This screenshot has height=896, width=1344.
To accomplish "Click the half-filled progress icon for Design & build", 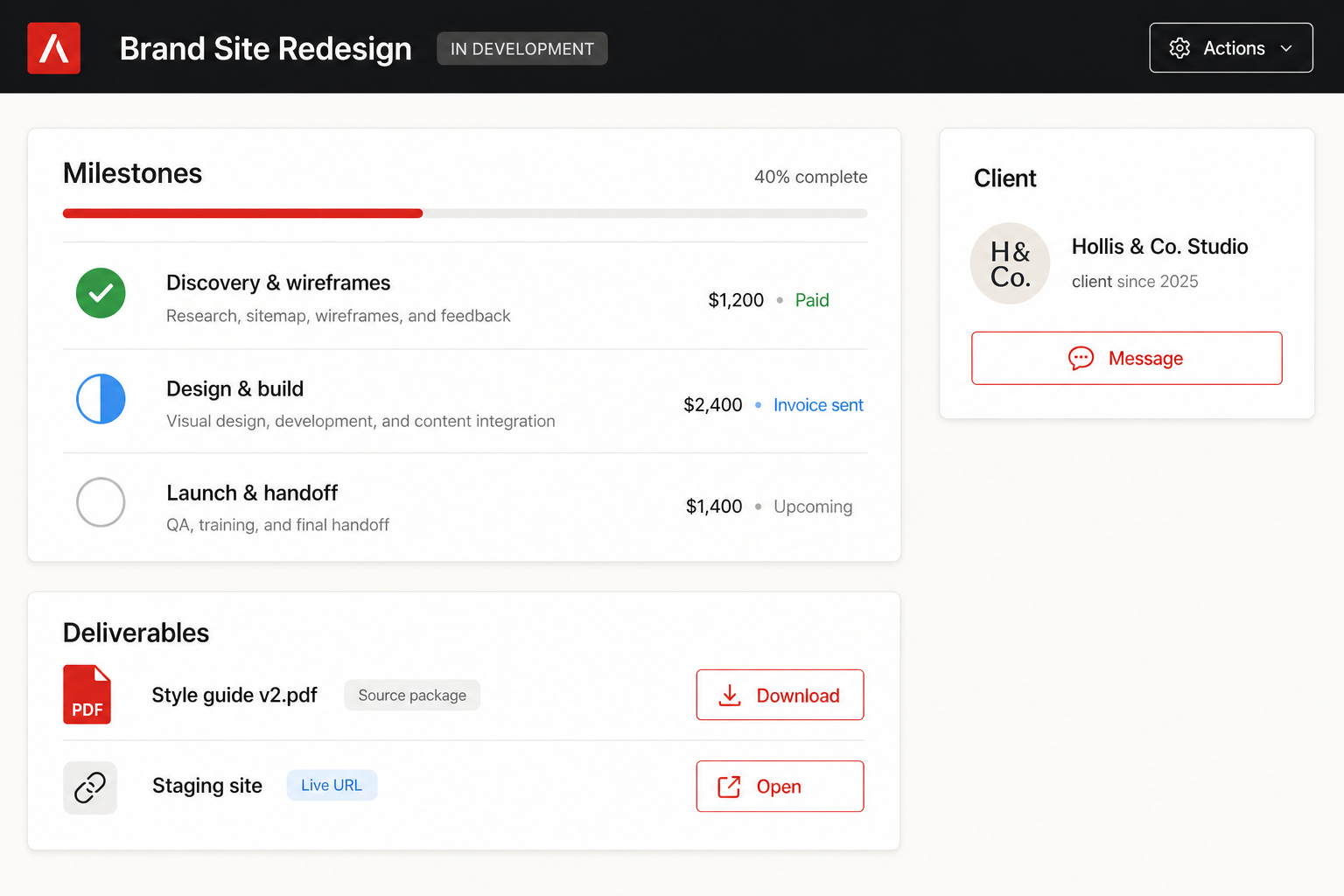I will [101, 399].
